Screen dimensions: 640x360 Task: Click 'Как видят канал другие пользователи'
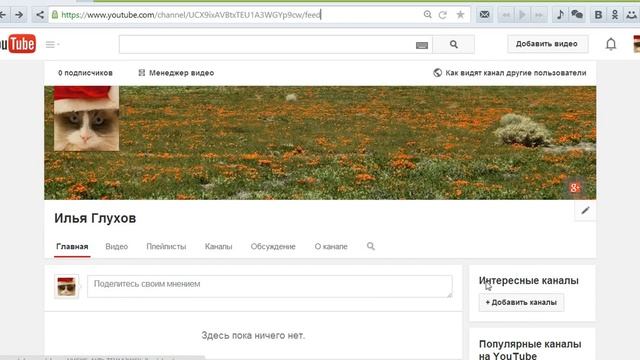tap(510, 73)
